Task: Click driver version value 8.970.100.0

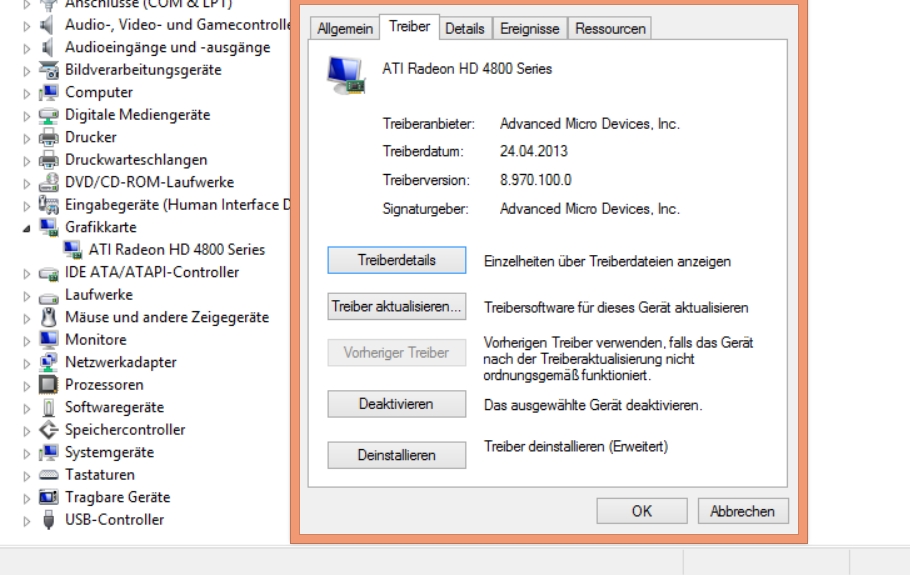Action: coord(536,180)
